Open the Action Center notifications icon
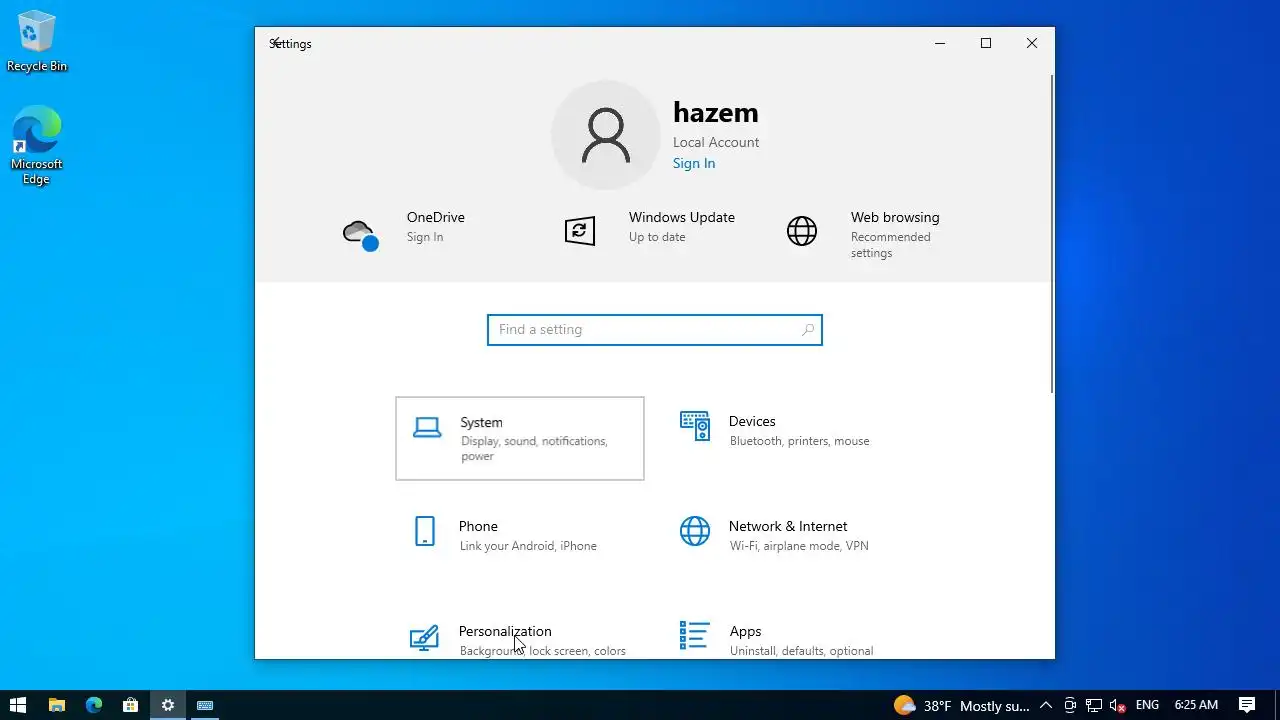 pyautogui.click(x=1247, y=705)
